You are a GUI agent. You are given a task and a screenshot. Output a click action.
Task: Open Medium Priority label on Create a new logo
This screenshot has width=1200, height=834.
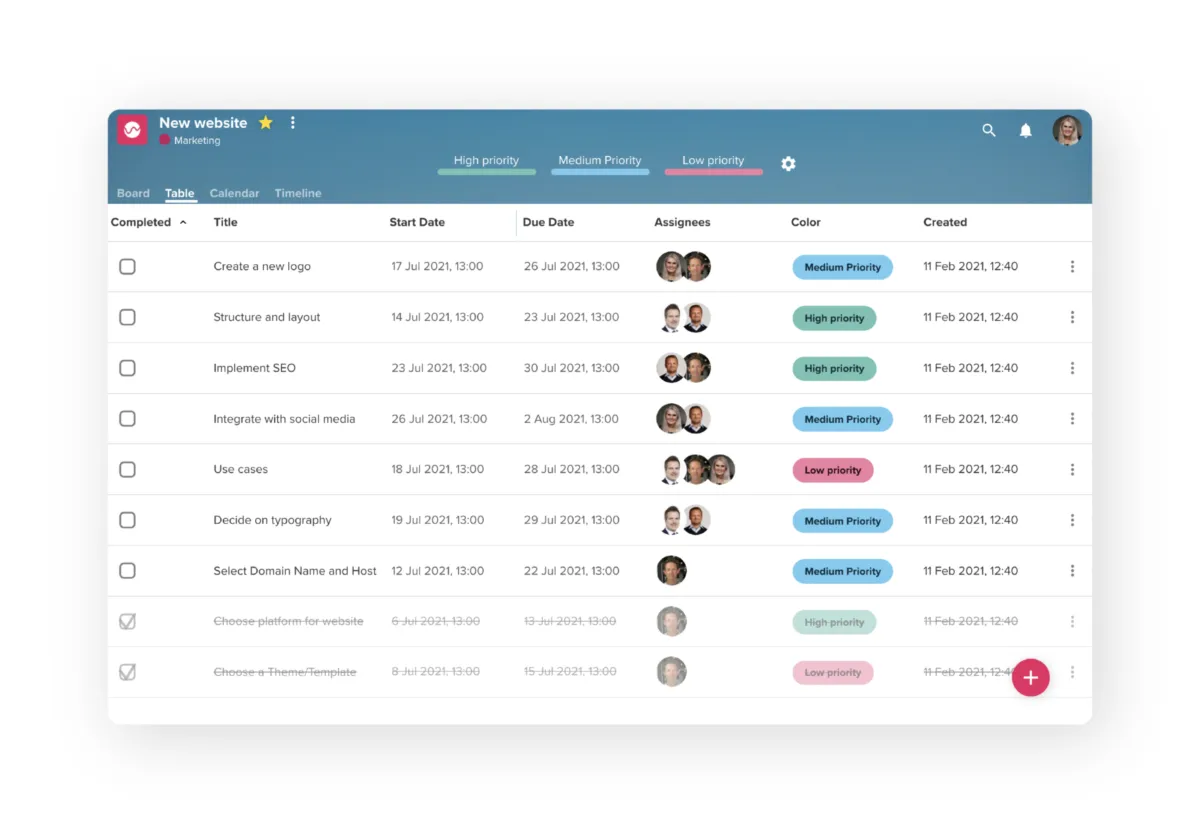pyautogui.click(x=842, y=267)
